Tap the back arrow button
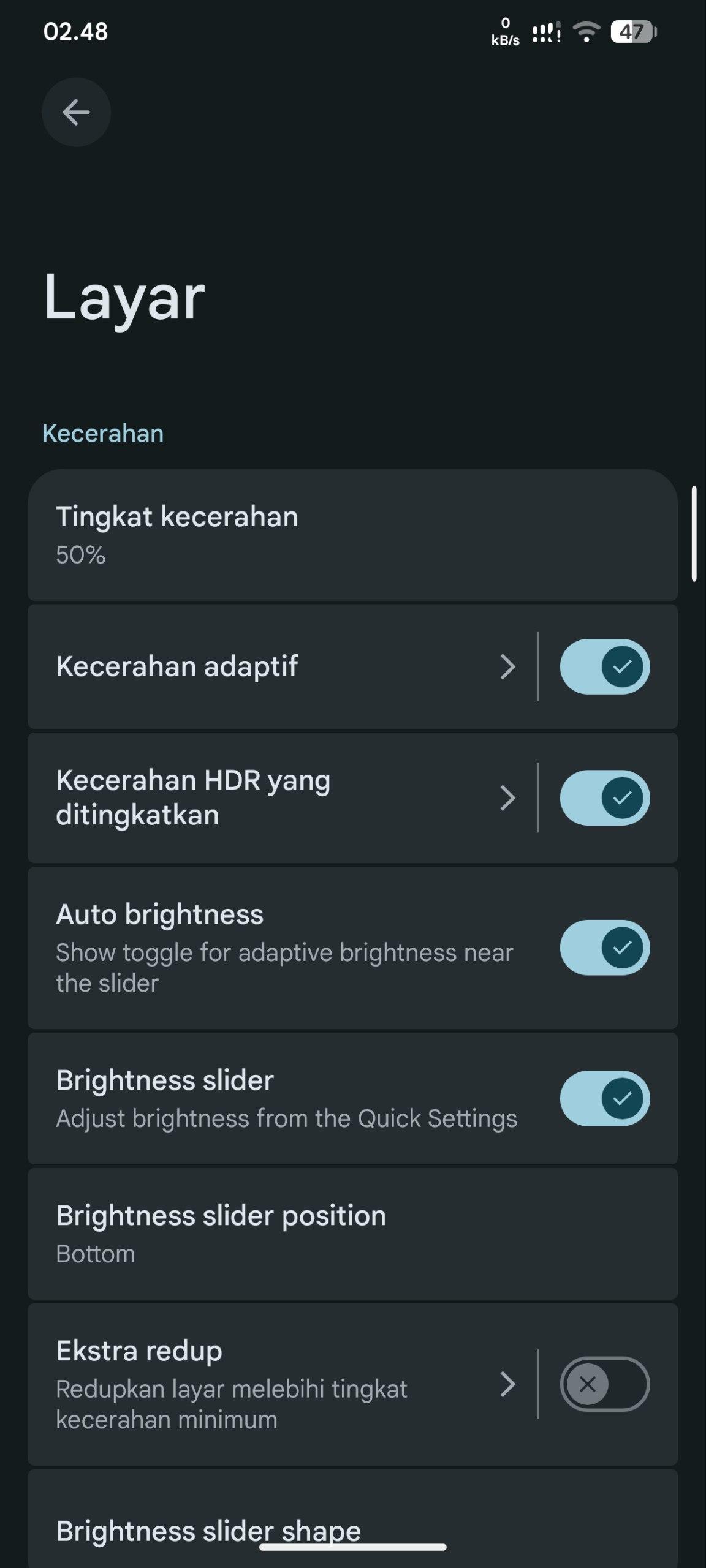706x1568 pixels. [76, 112]
